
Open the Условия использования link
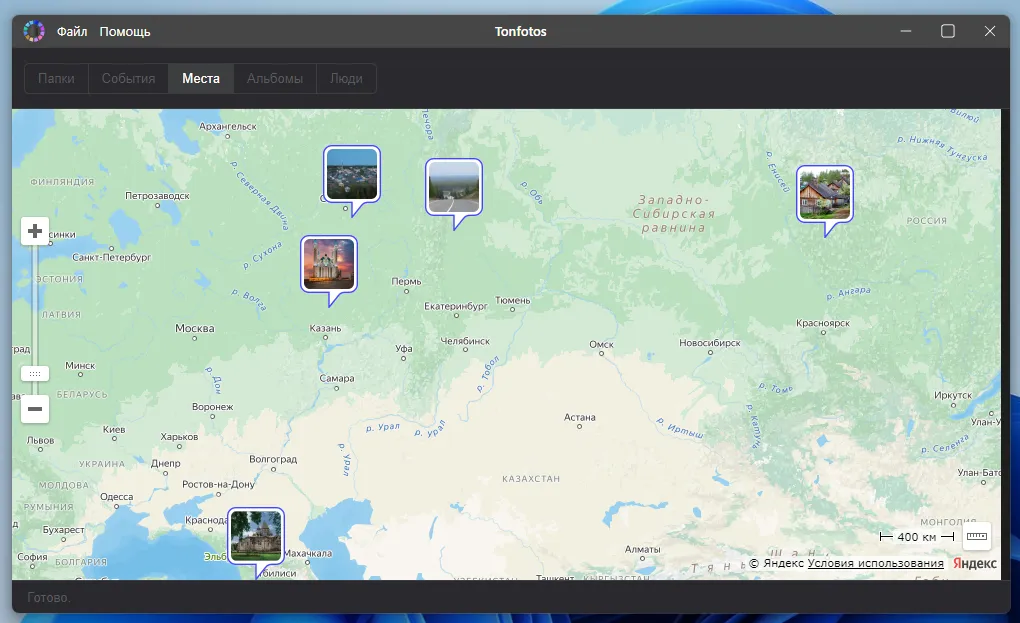pos(875,564)
